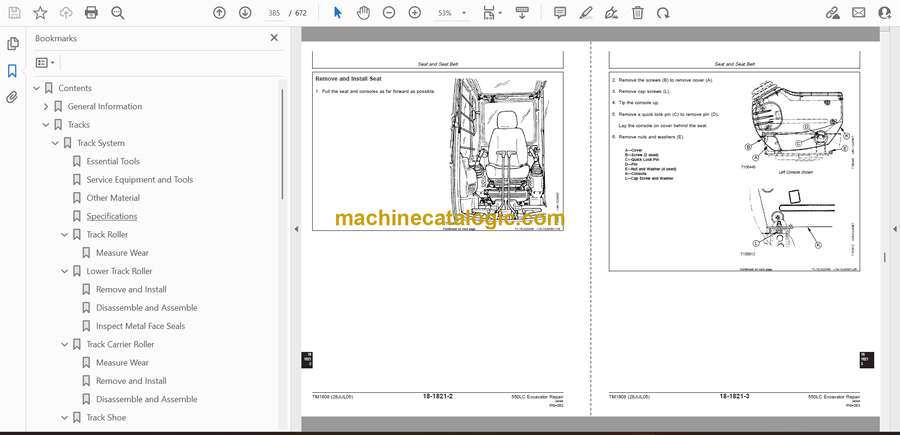Click the bookmarks panel vertical scrollbar
The image size is (900, 435).
(x=282, y=143)
